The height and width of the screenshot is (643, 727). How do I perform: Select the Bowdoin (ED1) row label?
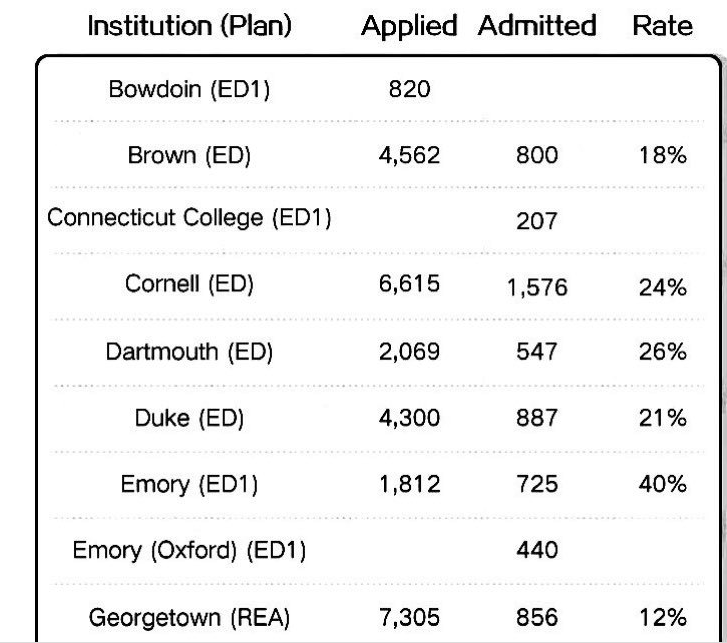190,89
